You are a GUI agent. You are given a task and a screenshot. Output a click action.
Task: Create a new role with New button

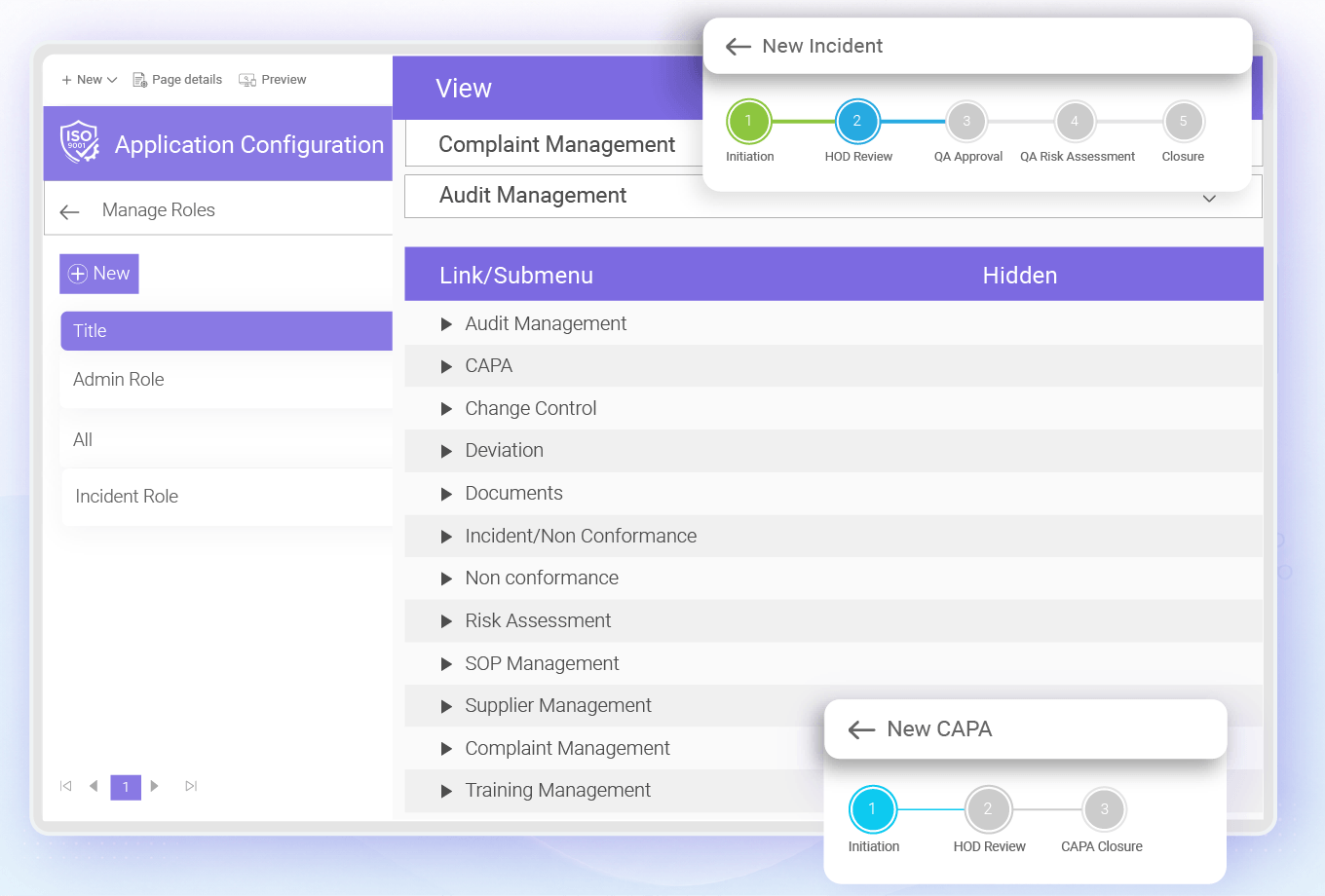pyautogui.click(x=99, y=274)
